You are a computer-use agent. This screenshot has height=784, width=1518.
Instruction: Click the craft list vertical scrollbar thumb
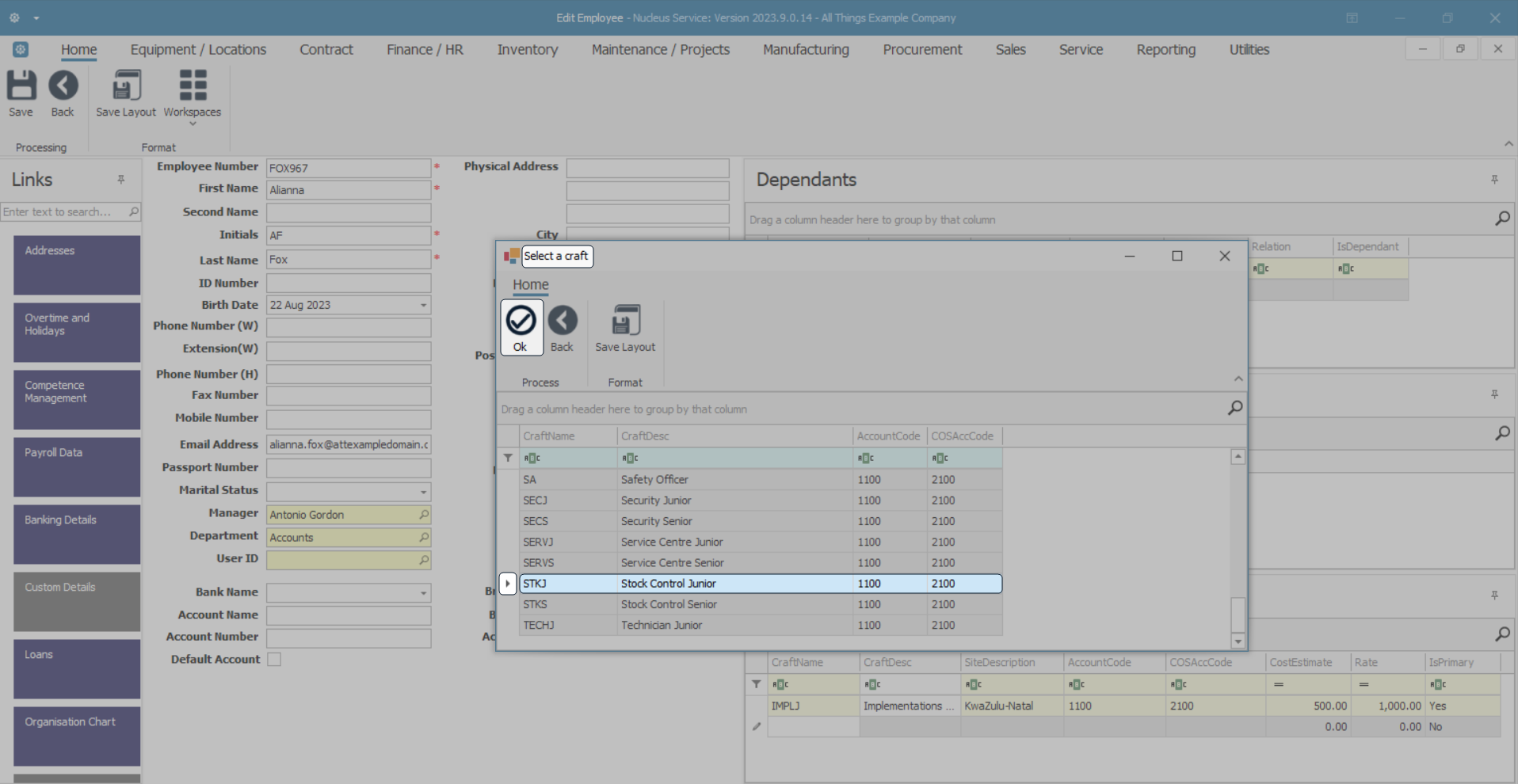(x=1238, y=615)
